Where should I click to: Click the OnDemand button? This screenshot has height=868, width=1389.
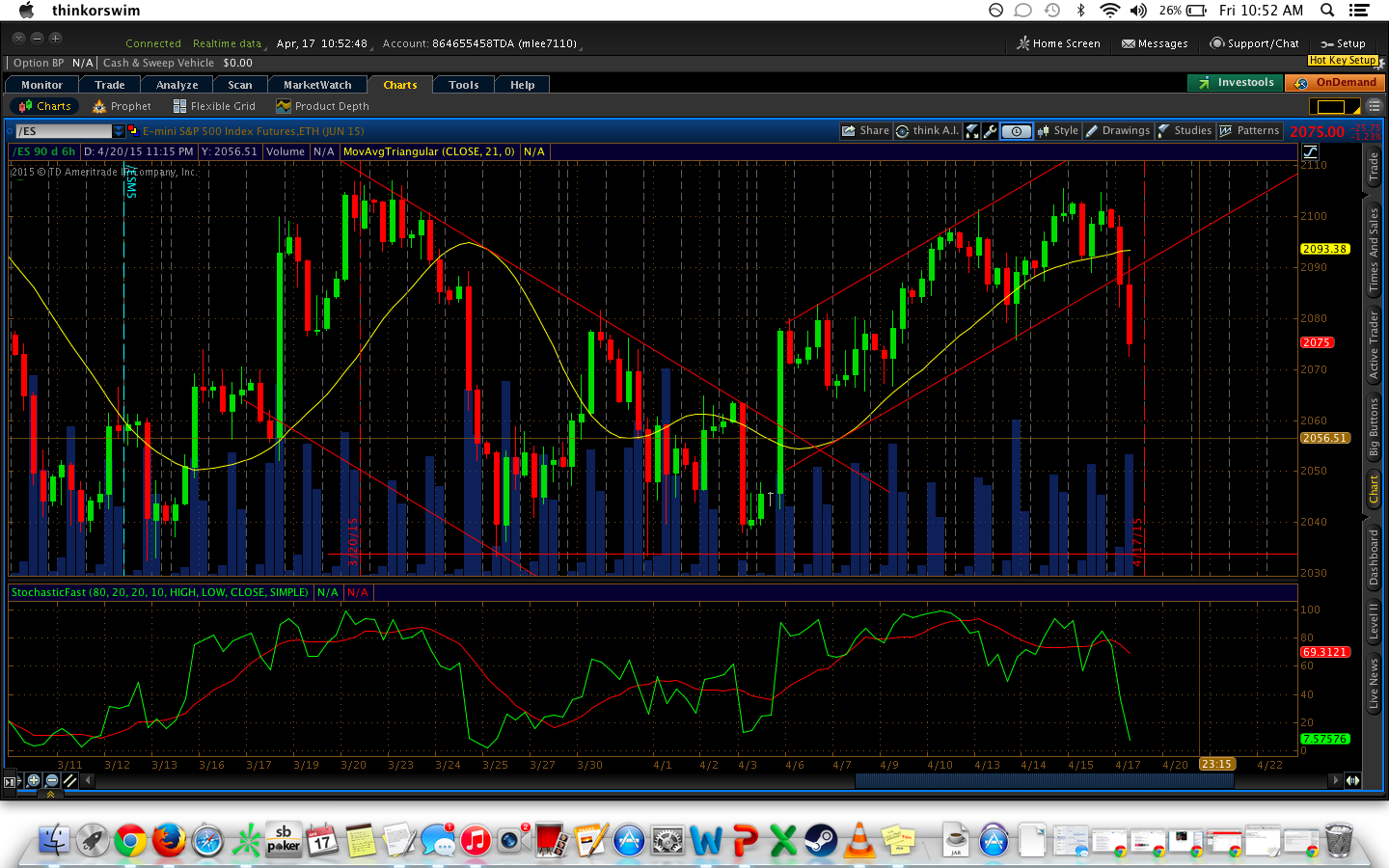tap(1335, 83)
